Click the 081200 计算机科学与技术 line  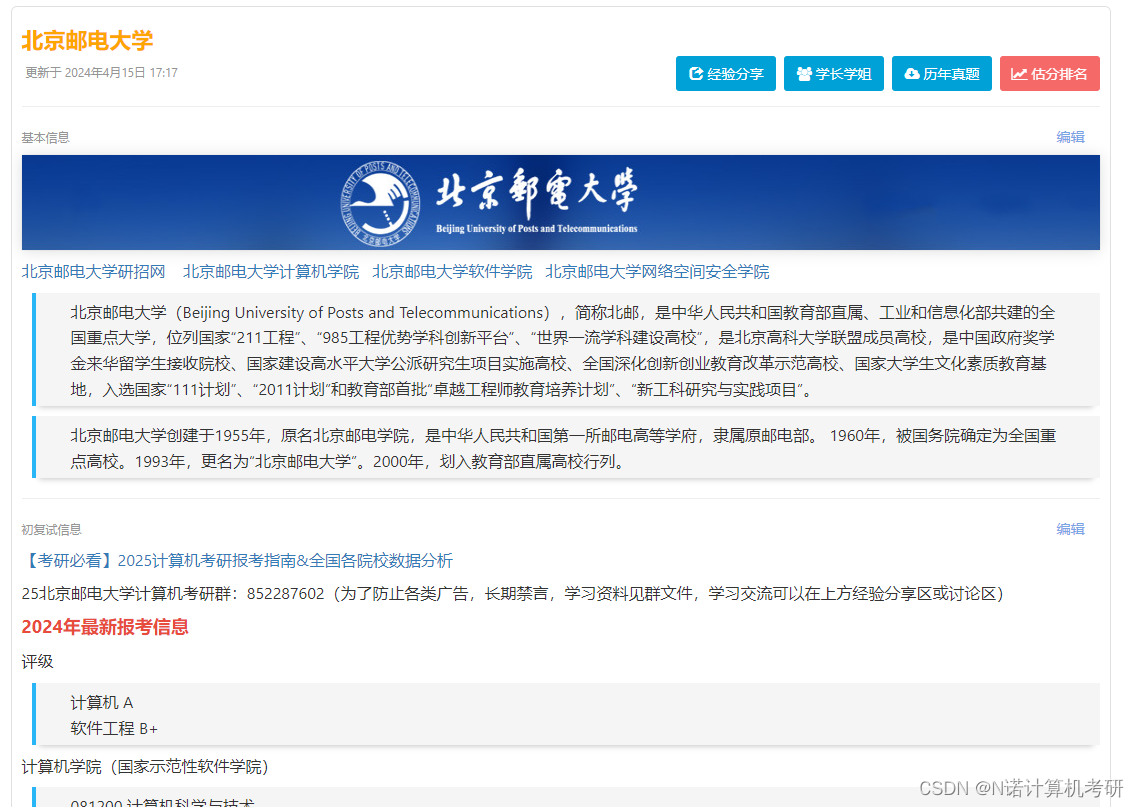[163, 801]
